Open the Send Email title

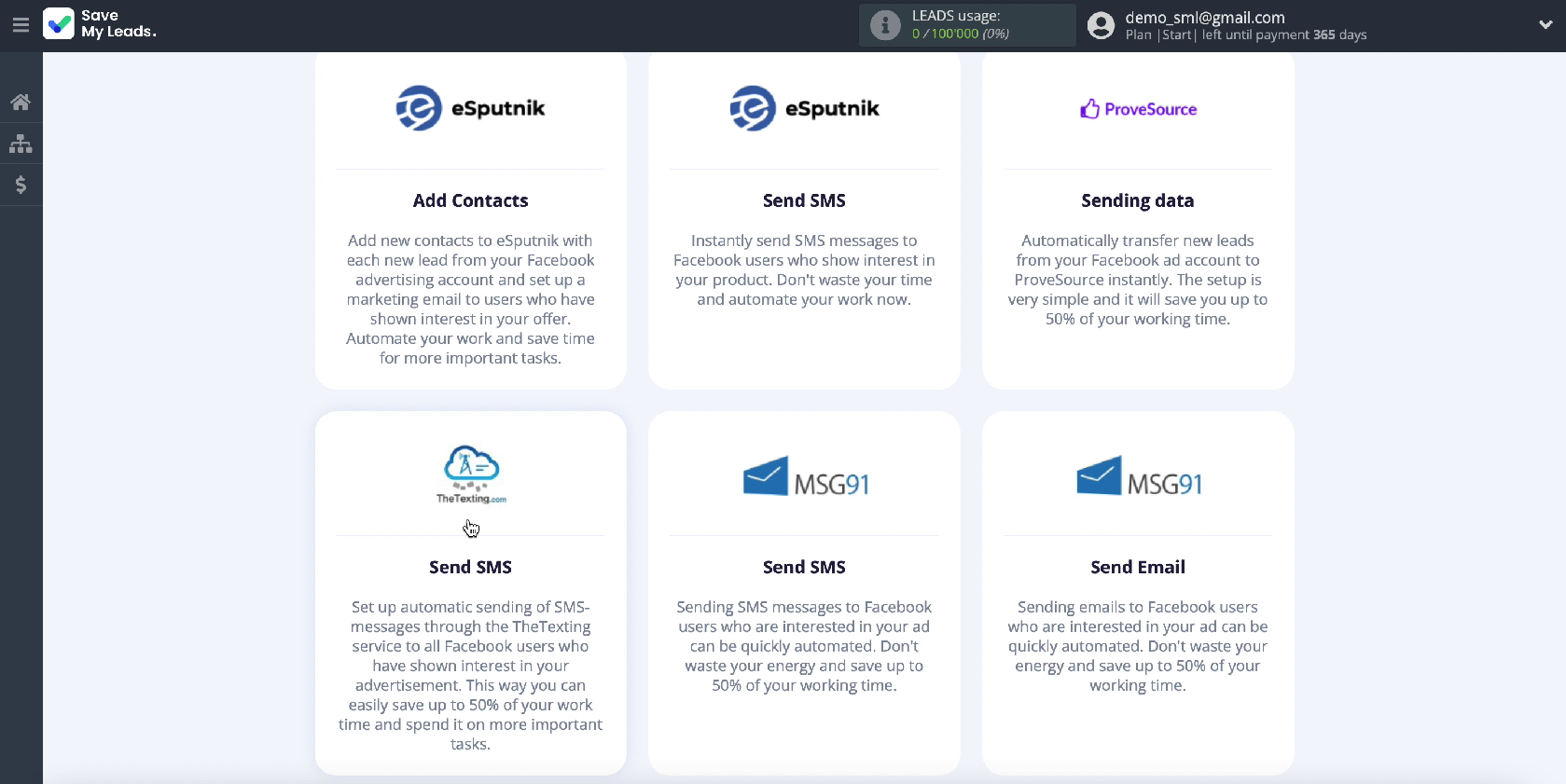click(1138, 567)
